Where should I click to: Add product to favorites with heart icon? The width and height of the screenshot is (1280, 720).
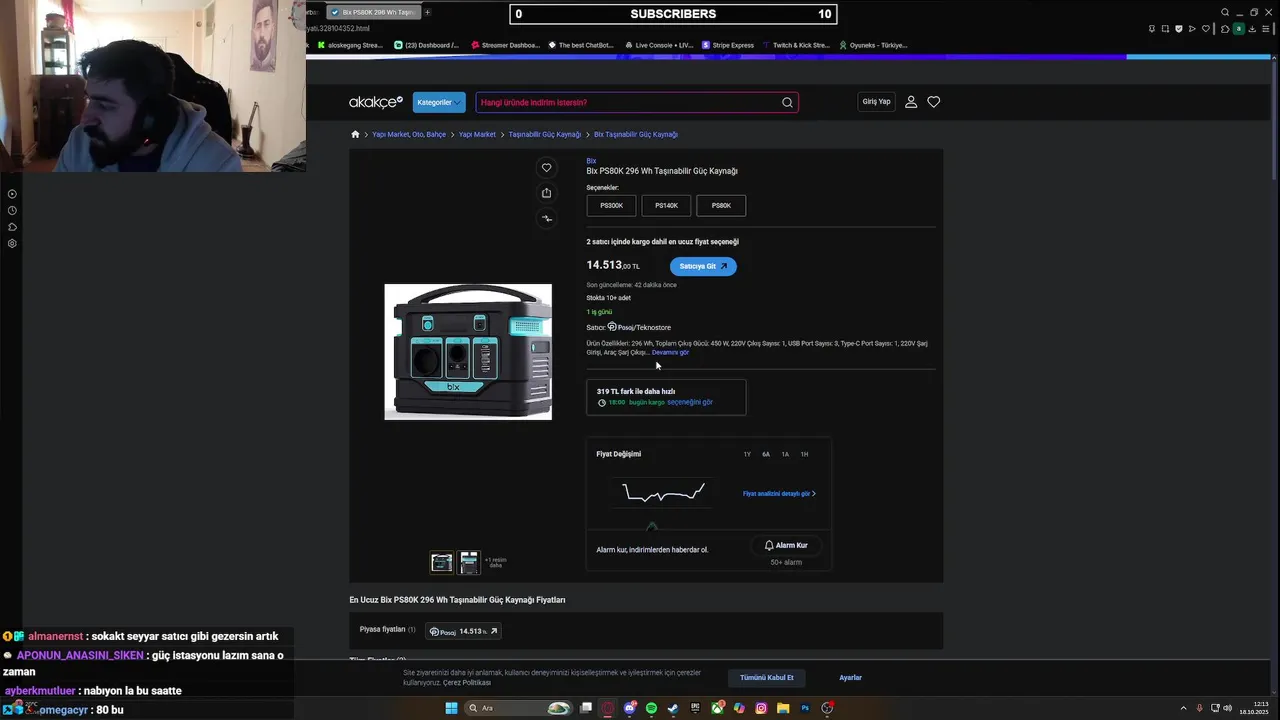(546, 168)
